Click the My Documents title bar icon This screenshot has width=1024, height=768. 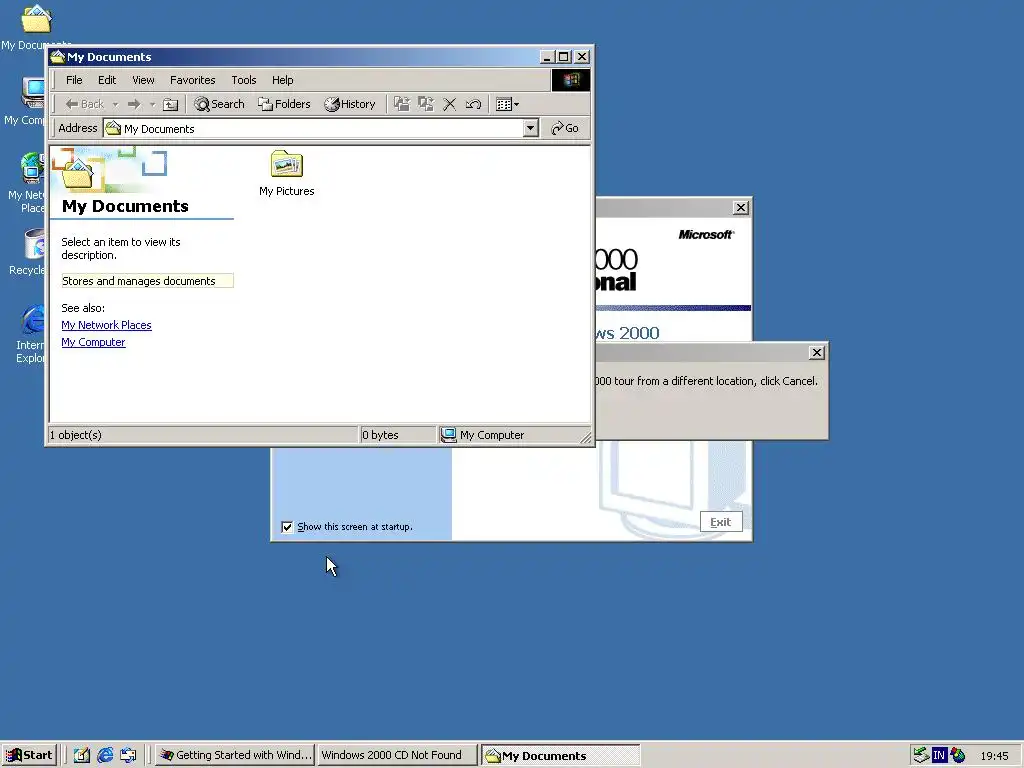point(58,57)
